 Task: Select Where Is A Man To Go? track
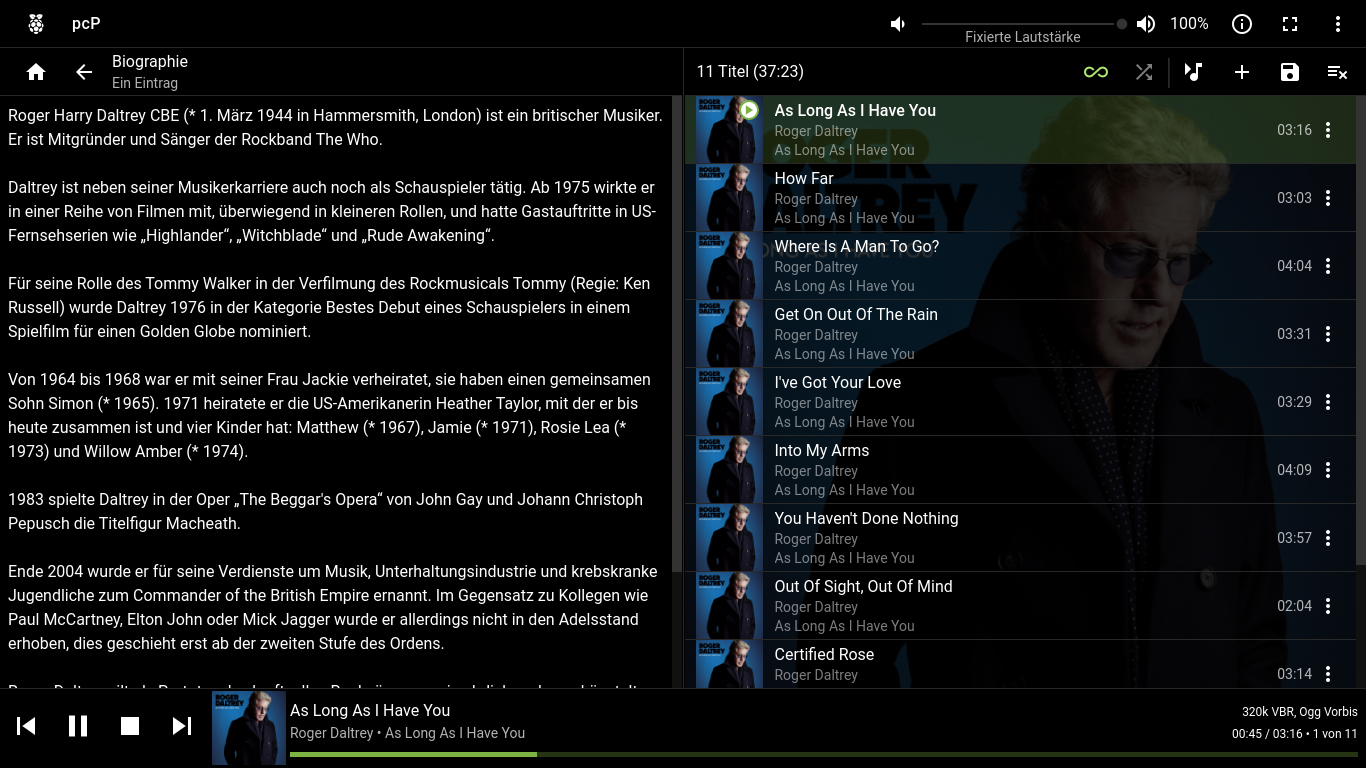coord(1020,266)
